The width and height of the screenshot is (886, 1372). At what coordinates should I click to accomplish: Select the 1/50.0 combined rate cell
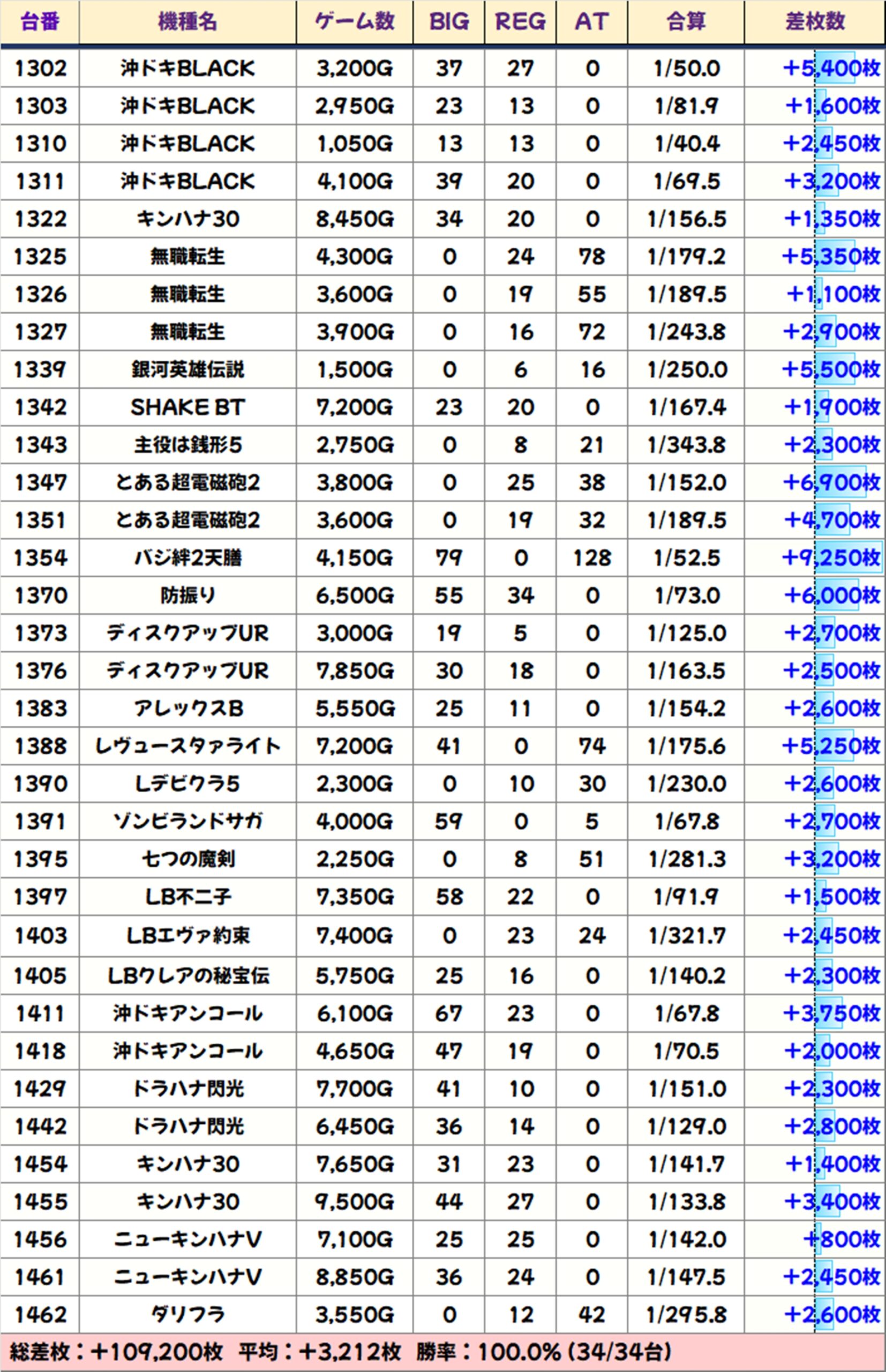[686, 69]
